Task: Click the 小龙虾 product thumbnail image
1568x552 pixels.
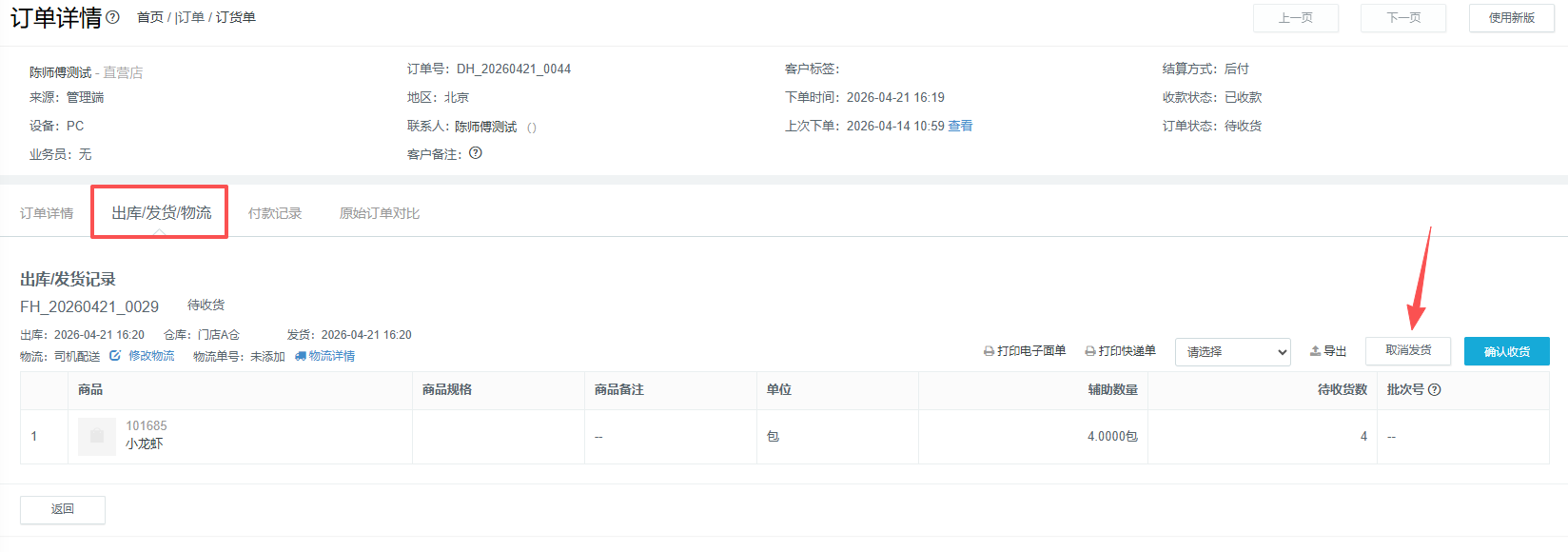Action: [x=97, y=436]
